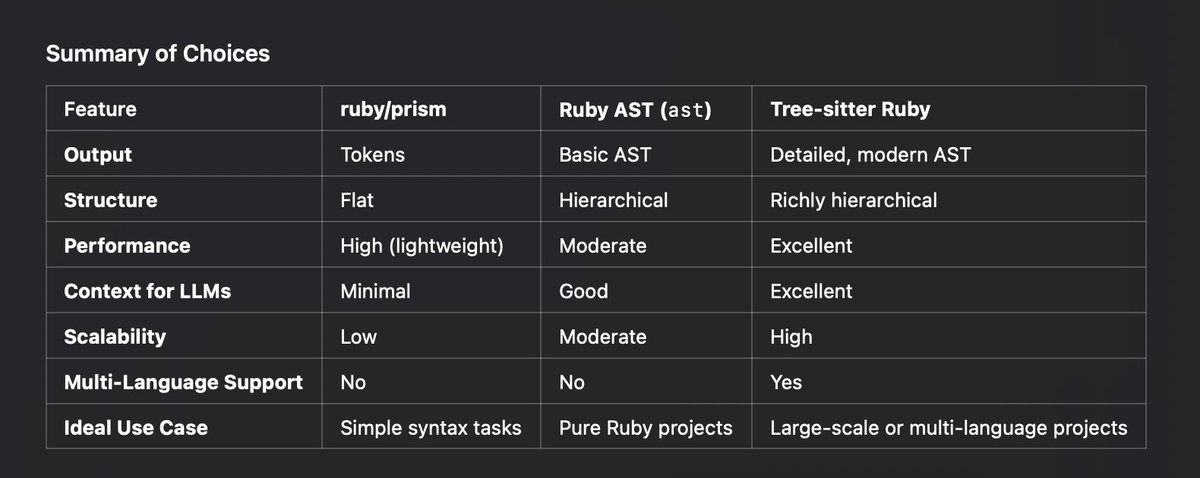Click the "Output" row label
The height and width of the screenshot is (478, 1200).
pos(98,155)
